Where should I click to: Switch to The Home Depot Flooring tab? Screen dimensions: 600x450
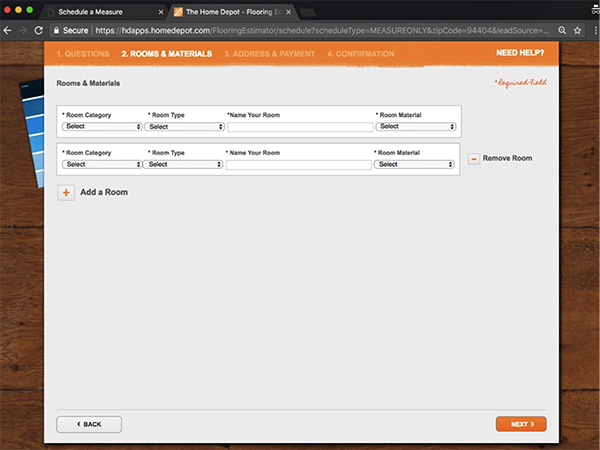pyautogui.click(x=233, y=12)
